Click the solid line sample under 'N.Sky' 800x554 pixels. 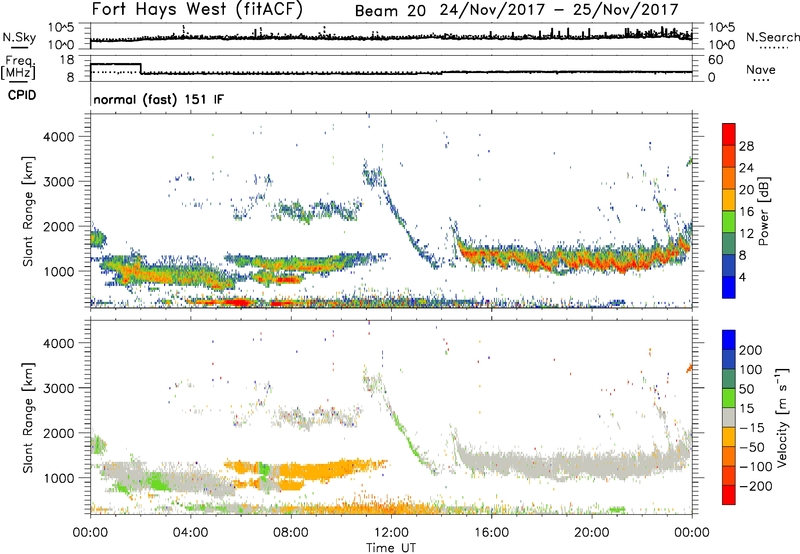19,47
